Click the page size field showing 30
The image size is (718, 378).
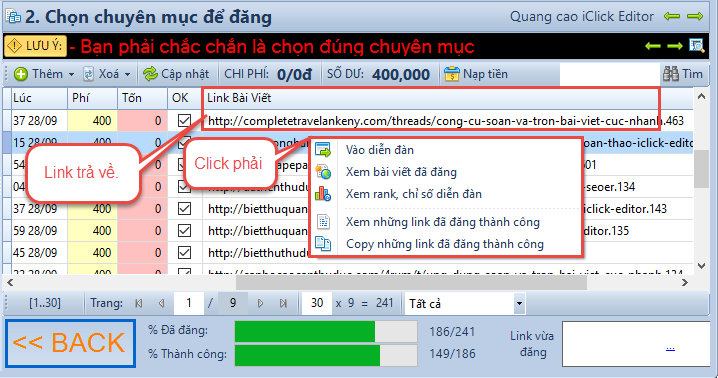317,303
